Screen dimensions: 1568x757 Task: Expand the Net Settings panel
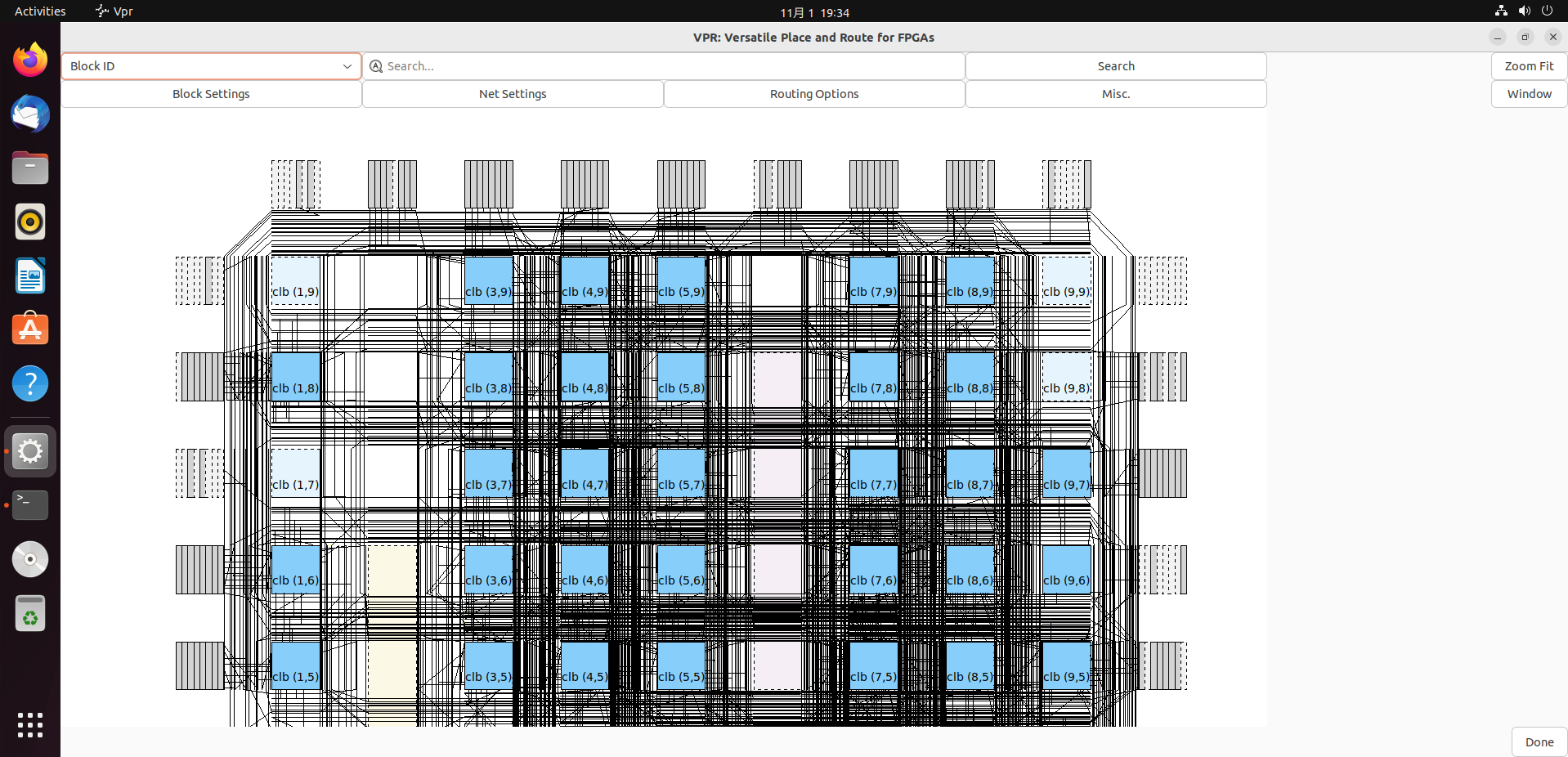tap(513, 94)
